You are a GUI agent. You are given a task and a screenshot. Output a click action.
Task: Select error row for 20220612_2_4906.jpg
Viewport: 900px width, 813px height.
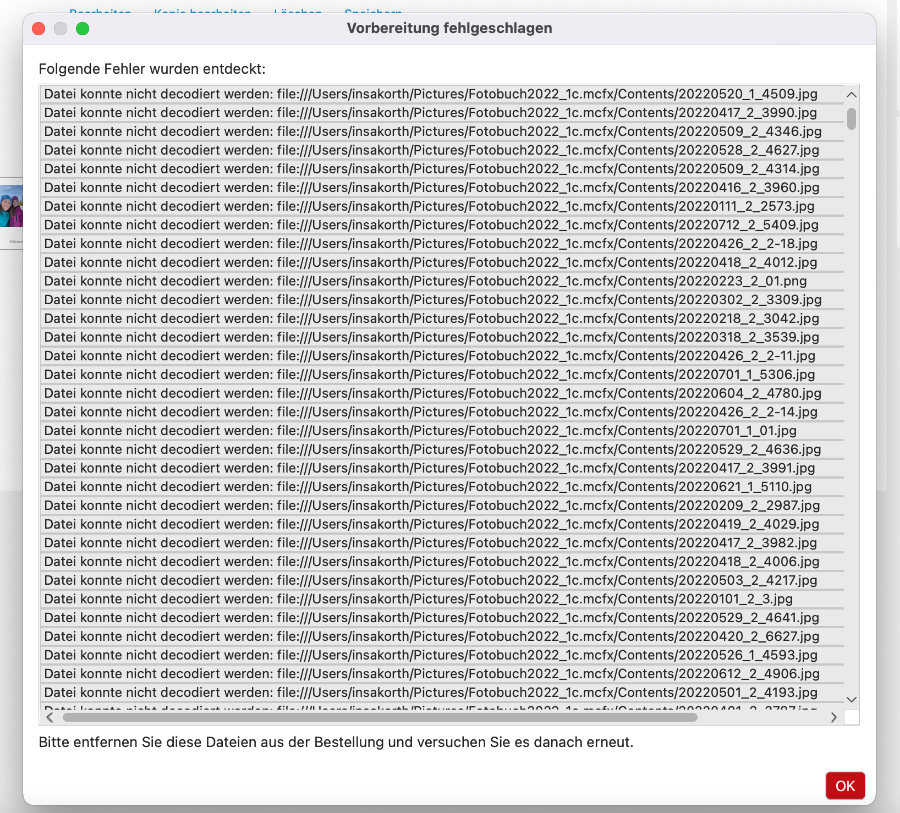(442, 674)
